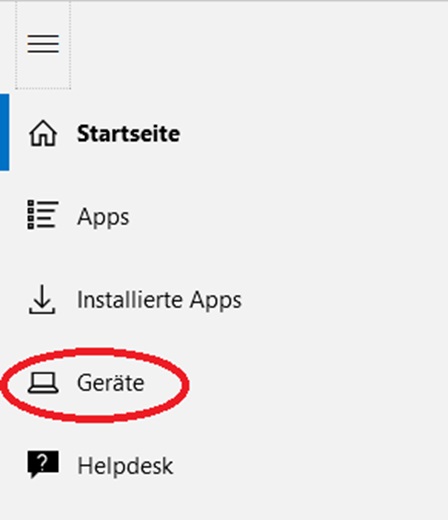The image size is (448, 520).
Task: Show devices via the Geräte text
Action: [111, 383]
